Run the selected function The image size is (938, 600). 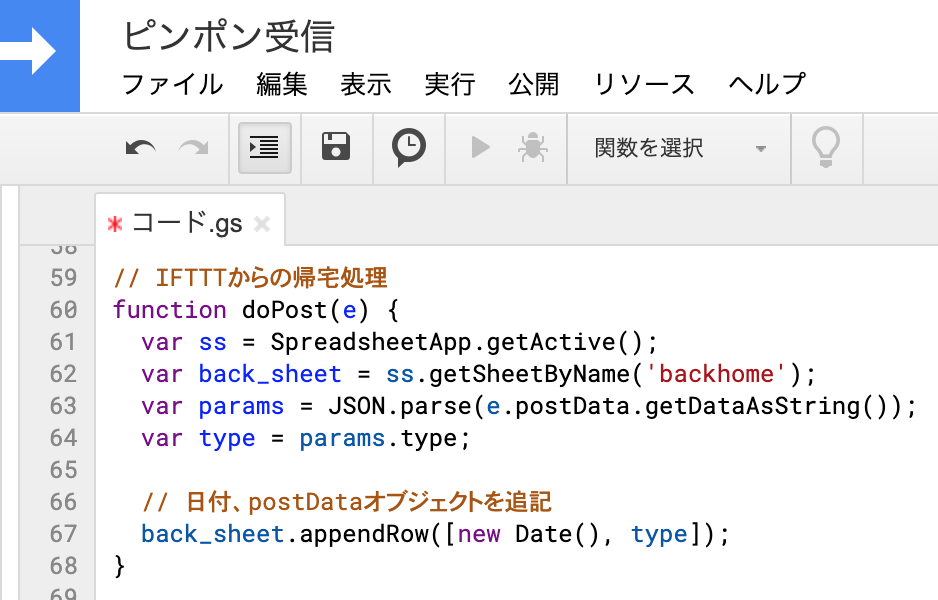point(480,148)
